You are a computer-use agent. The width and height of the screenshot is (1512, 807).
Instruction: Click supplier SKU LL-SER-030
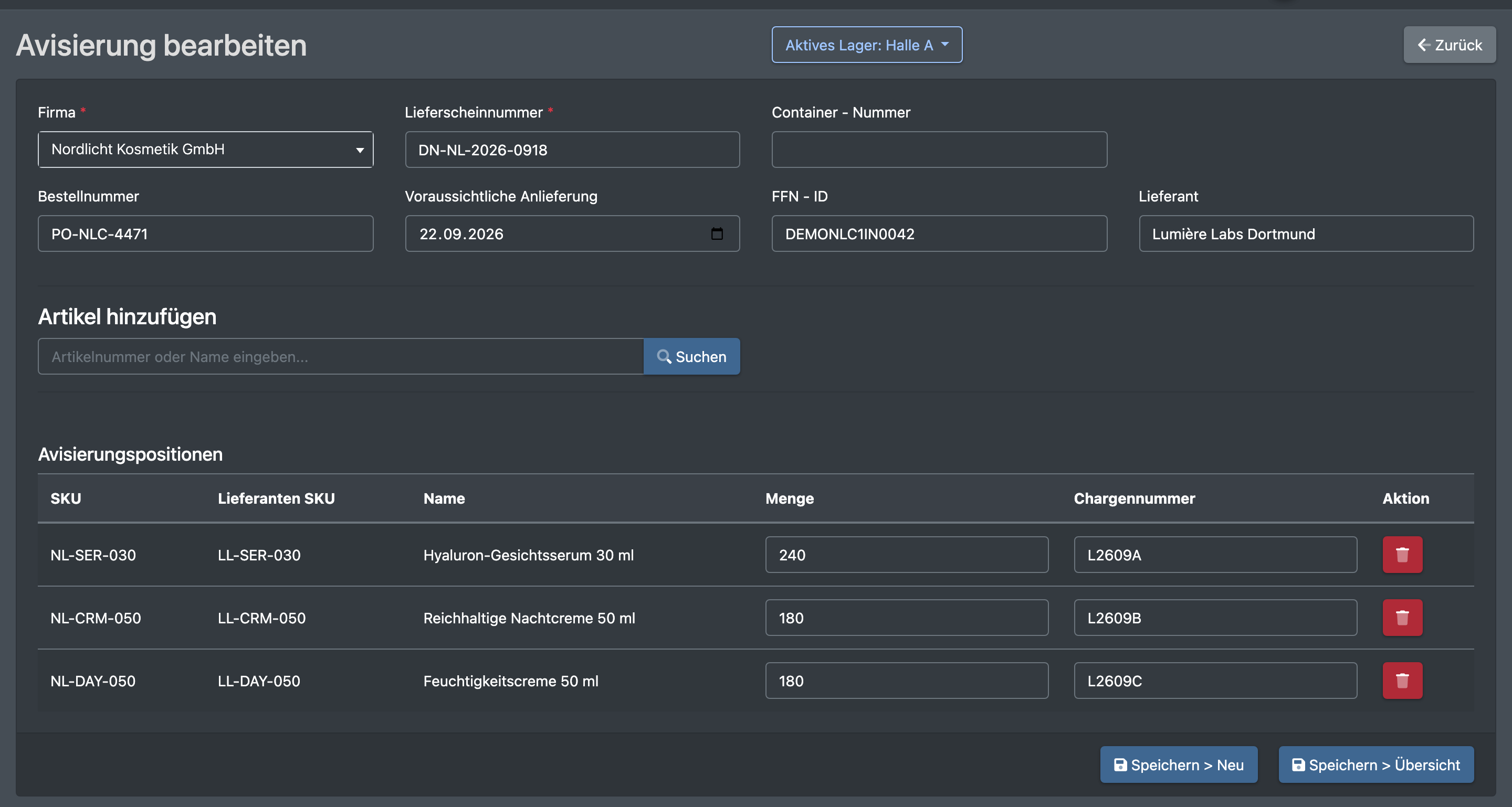259,555
